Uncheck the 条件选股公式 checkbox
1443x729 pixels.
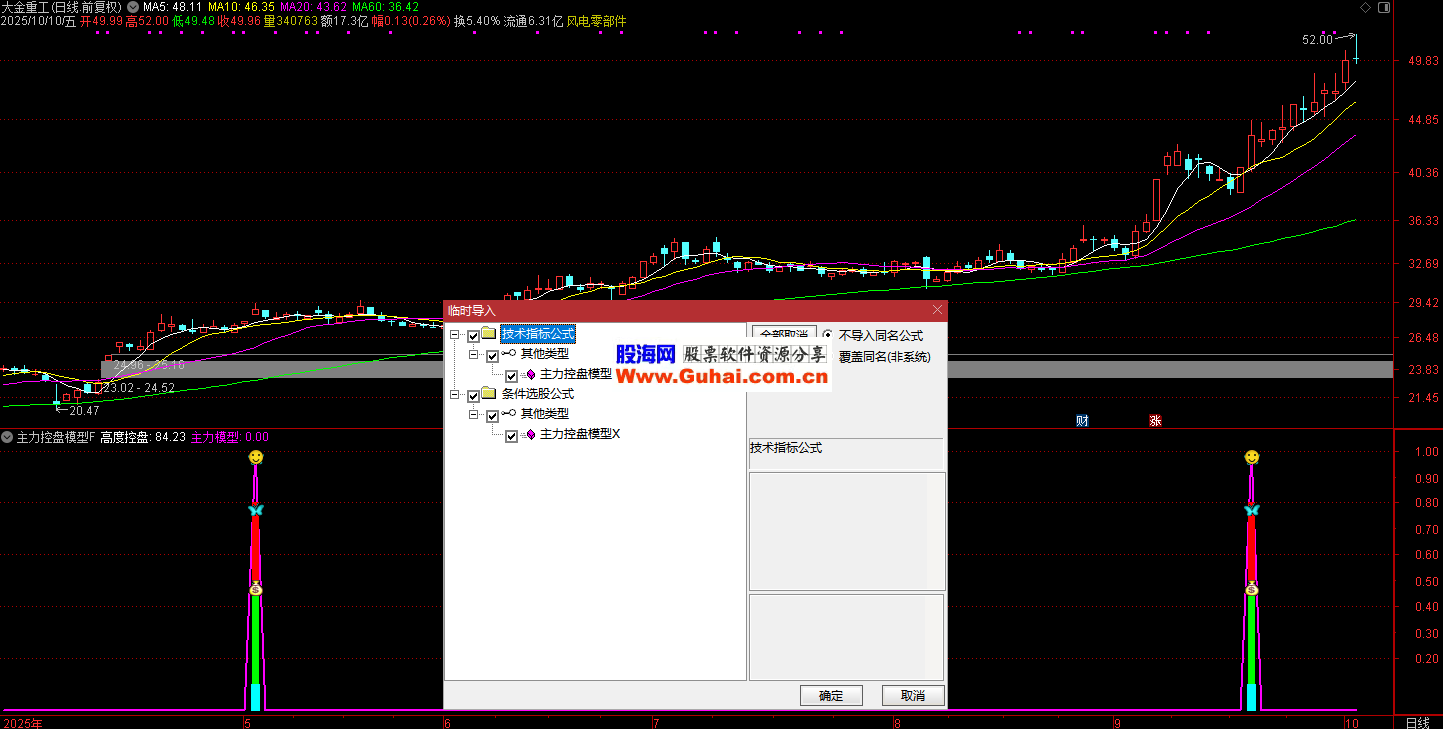click(x=473, y=396)
